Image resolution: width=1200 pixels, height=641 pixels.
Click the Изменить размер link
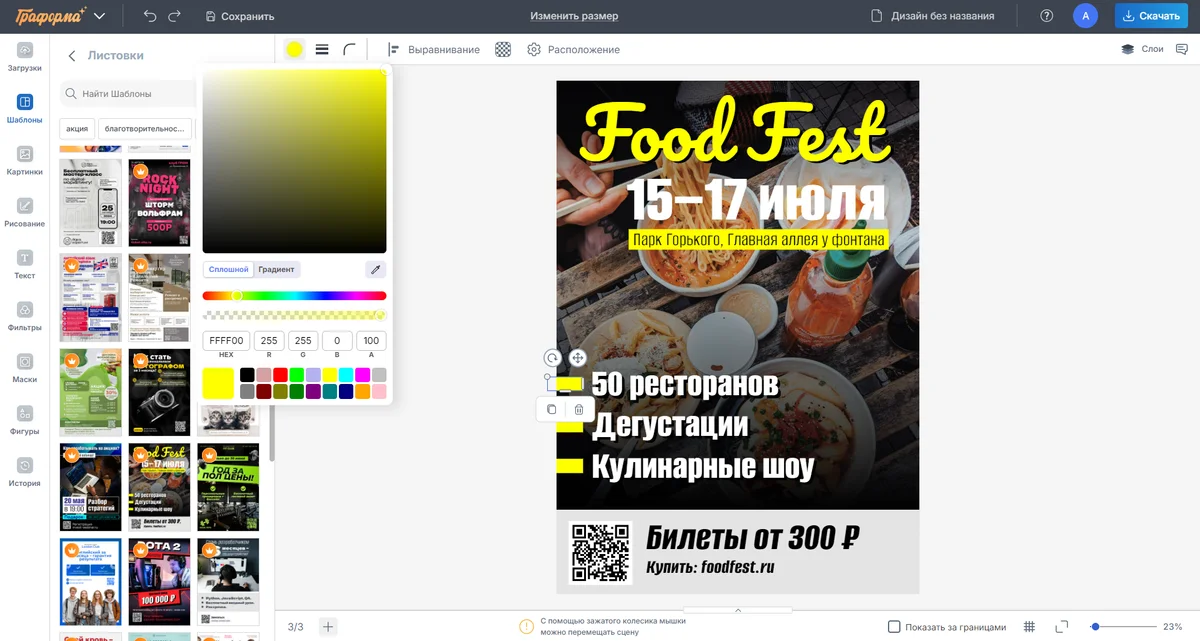575,16
